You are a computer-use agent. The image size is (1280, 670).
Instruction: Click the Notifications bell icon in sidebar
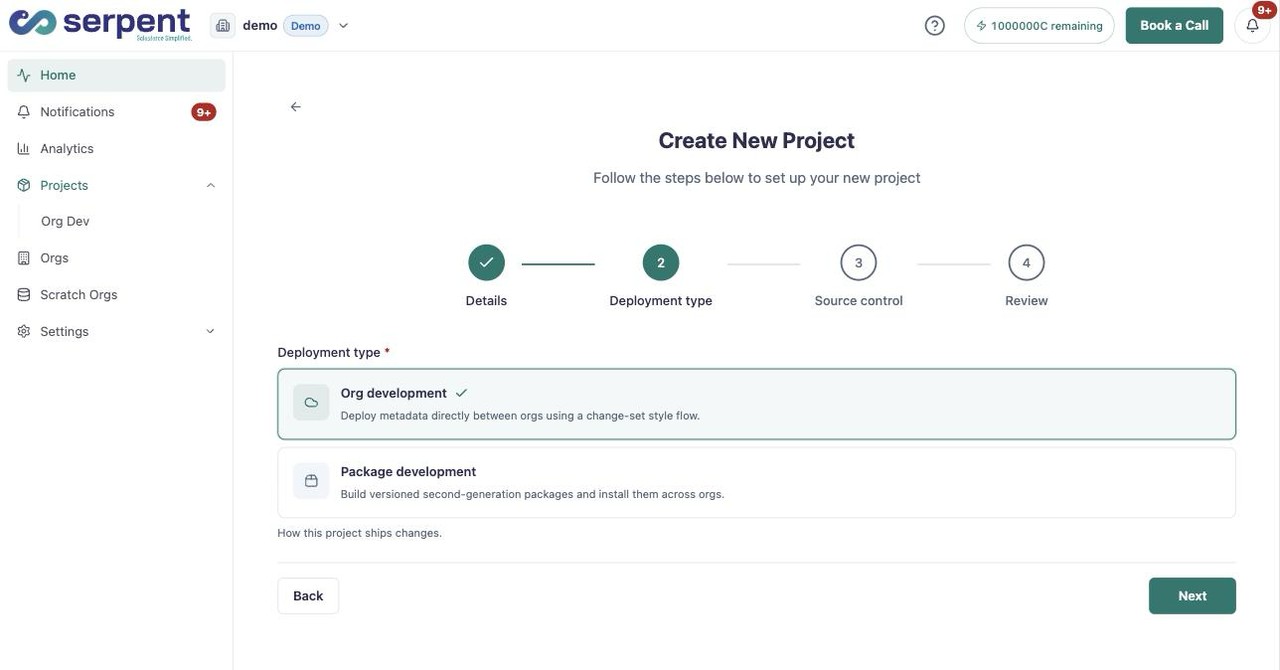click(x=24, y=112)
